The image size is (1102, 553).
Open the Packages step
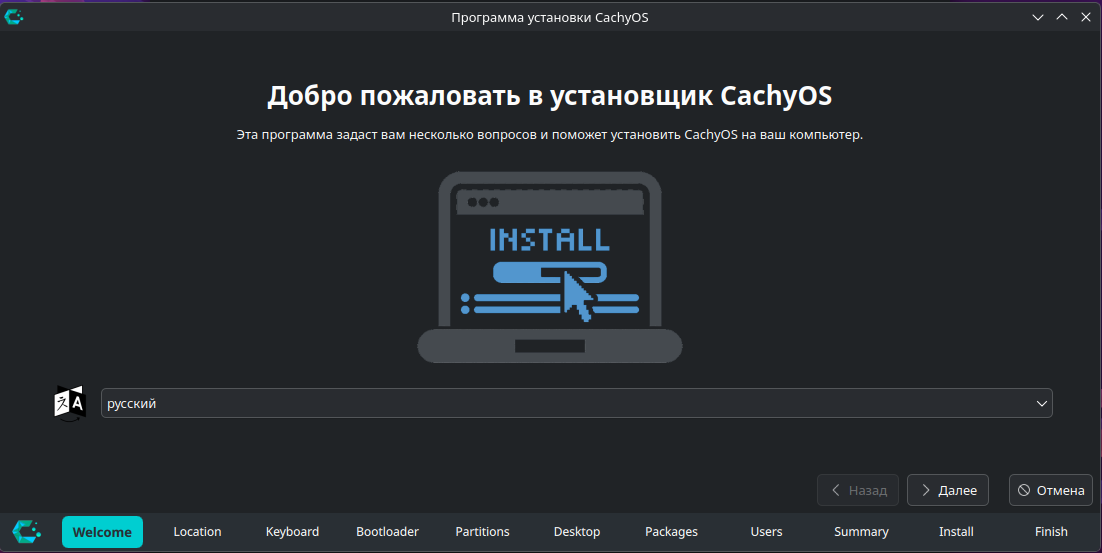coord(671,532)
